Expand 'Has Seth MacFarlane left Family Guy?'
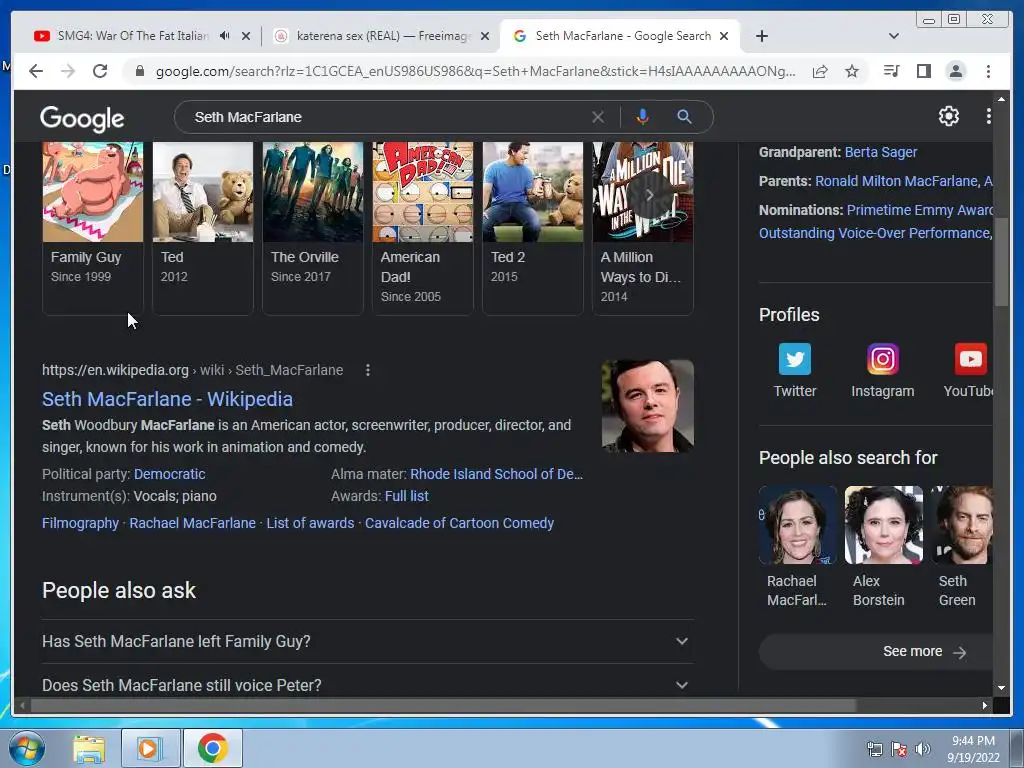 pyautogui.click(x=368, y=641)
